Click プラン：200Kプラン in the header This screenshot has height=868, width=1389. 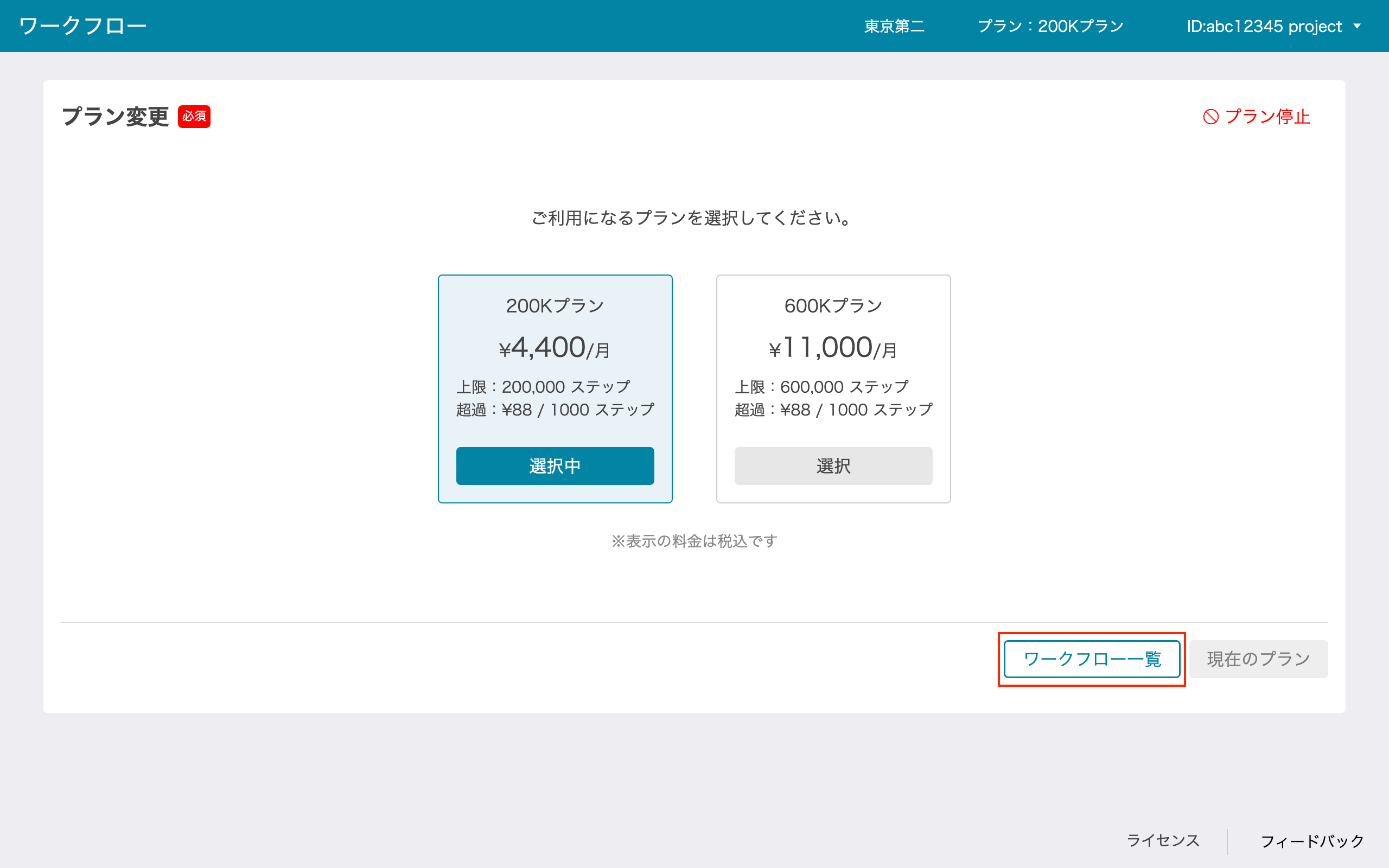pyautogui.click(x=1050, y=27)
